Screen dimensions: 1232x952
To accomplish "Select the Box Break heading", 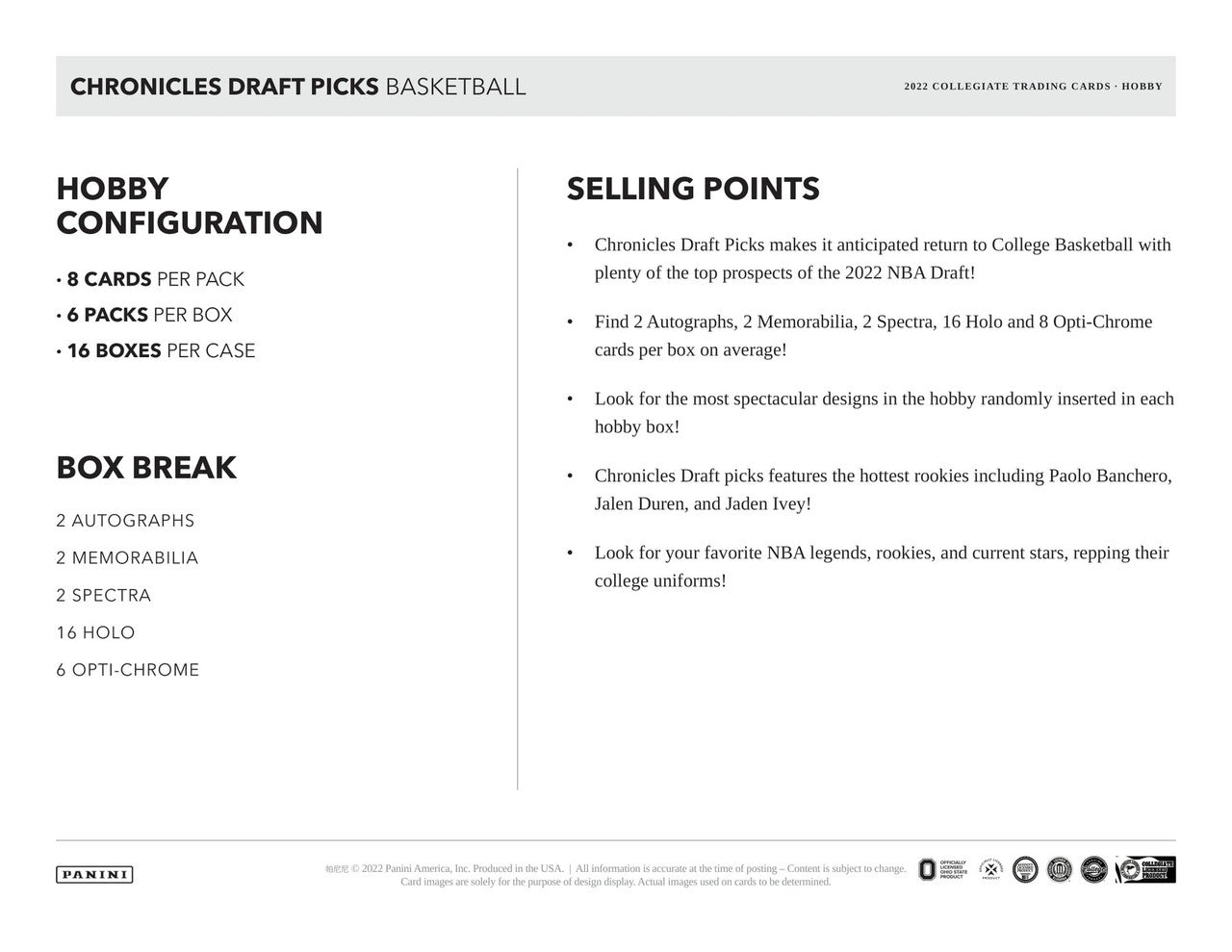I will click(146, 467).
